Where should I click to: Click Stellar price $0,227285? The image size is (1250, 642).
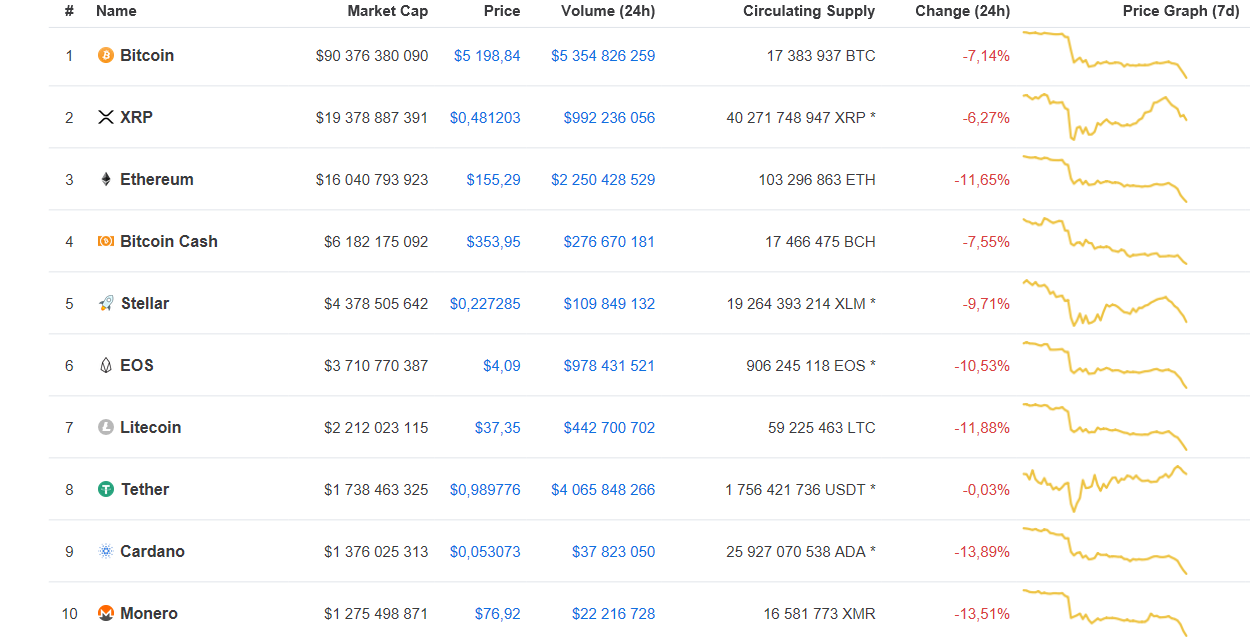tap(485, 304)
